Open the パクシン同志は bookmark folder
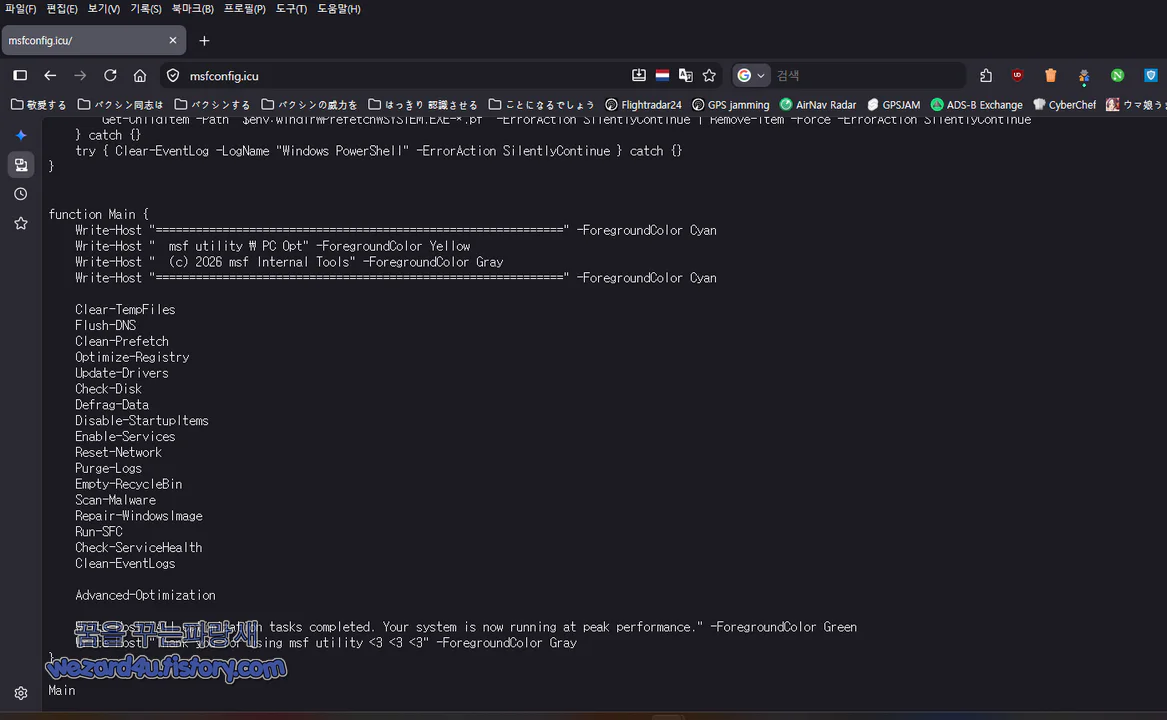 121,105
